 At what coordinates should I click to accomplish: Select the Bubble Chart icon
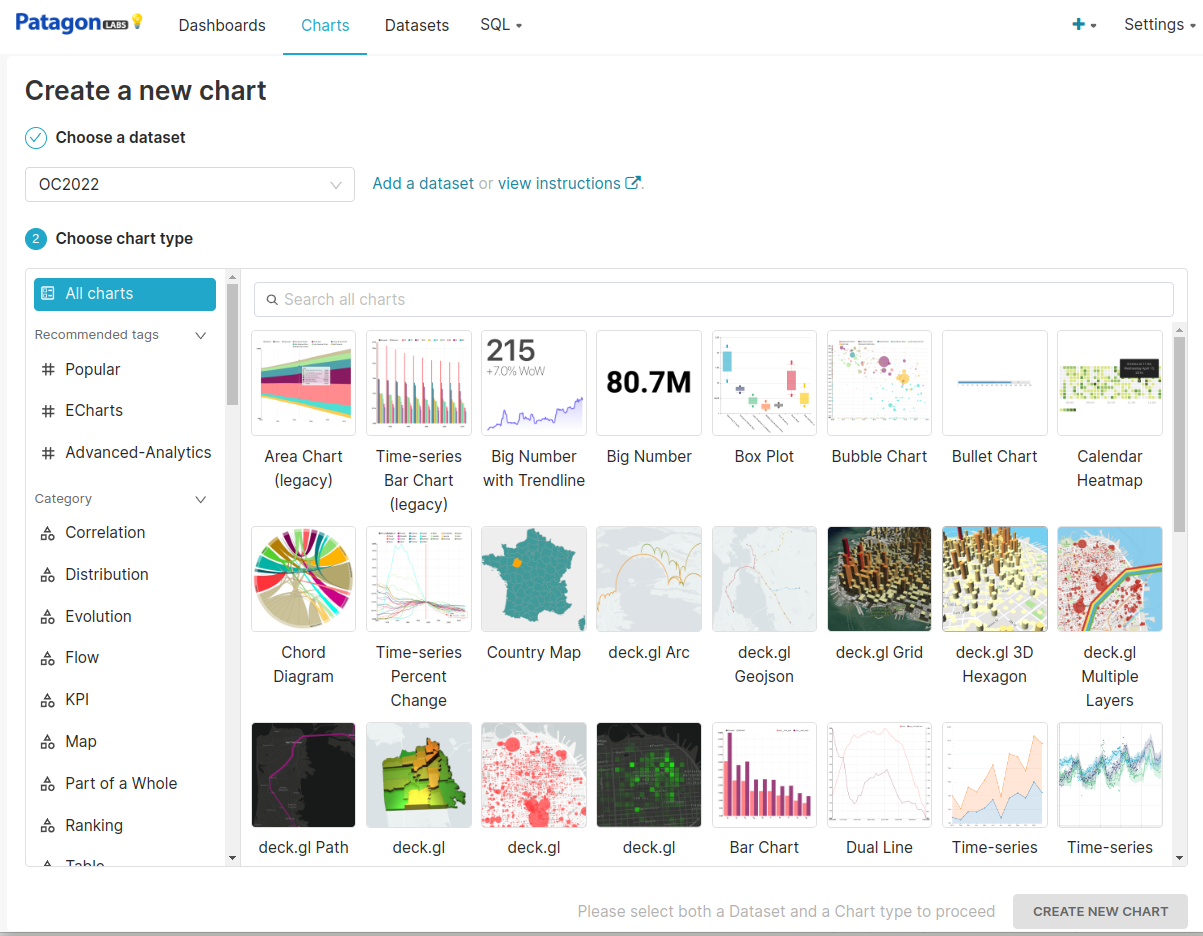[x=879, y=383]
